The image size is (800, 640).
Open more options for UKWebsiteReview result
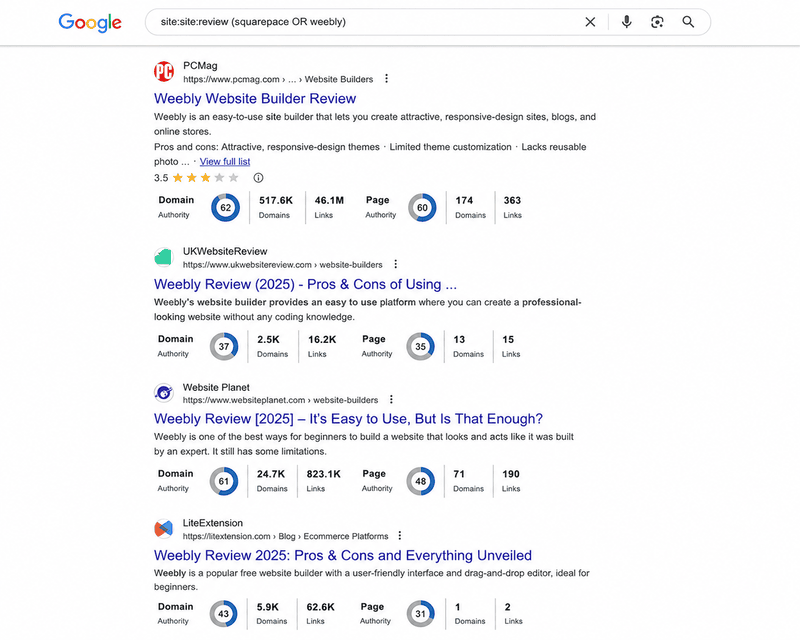tap(395, 264)
